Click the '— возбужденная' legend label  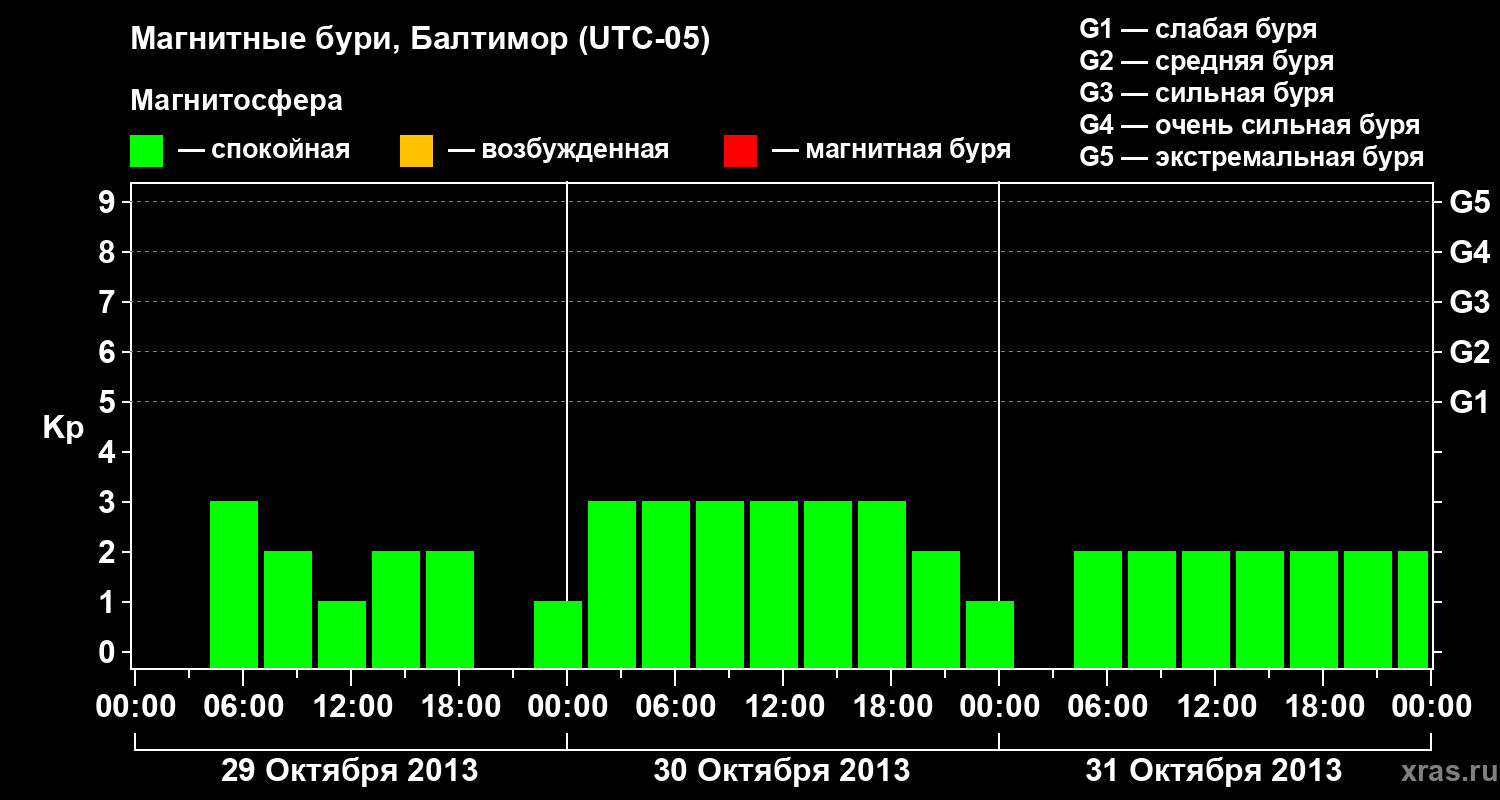pyautogui.click(x=558, y=151)
